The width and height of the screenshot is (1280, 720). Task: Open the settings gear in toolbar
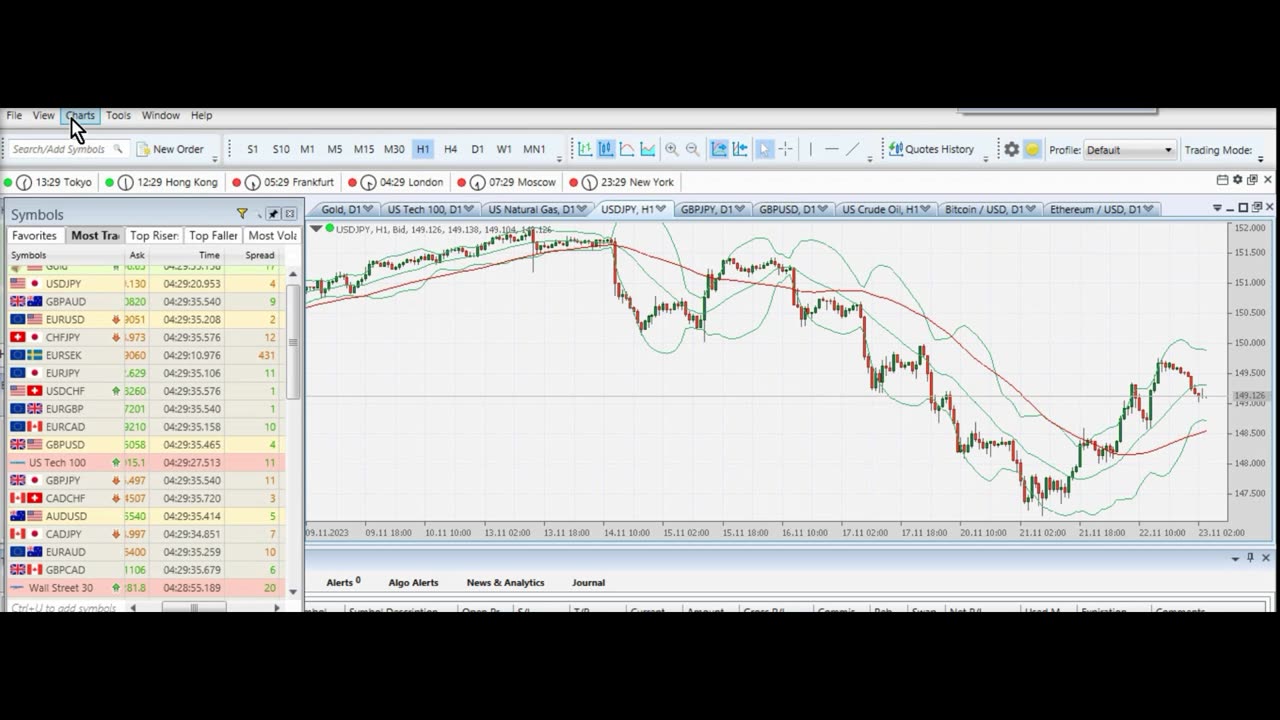coord(1012,149)
